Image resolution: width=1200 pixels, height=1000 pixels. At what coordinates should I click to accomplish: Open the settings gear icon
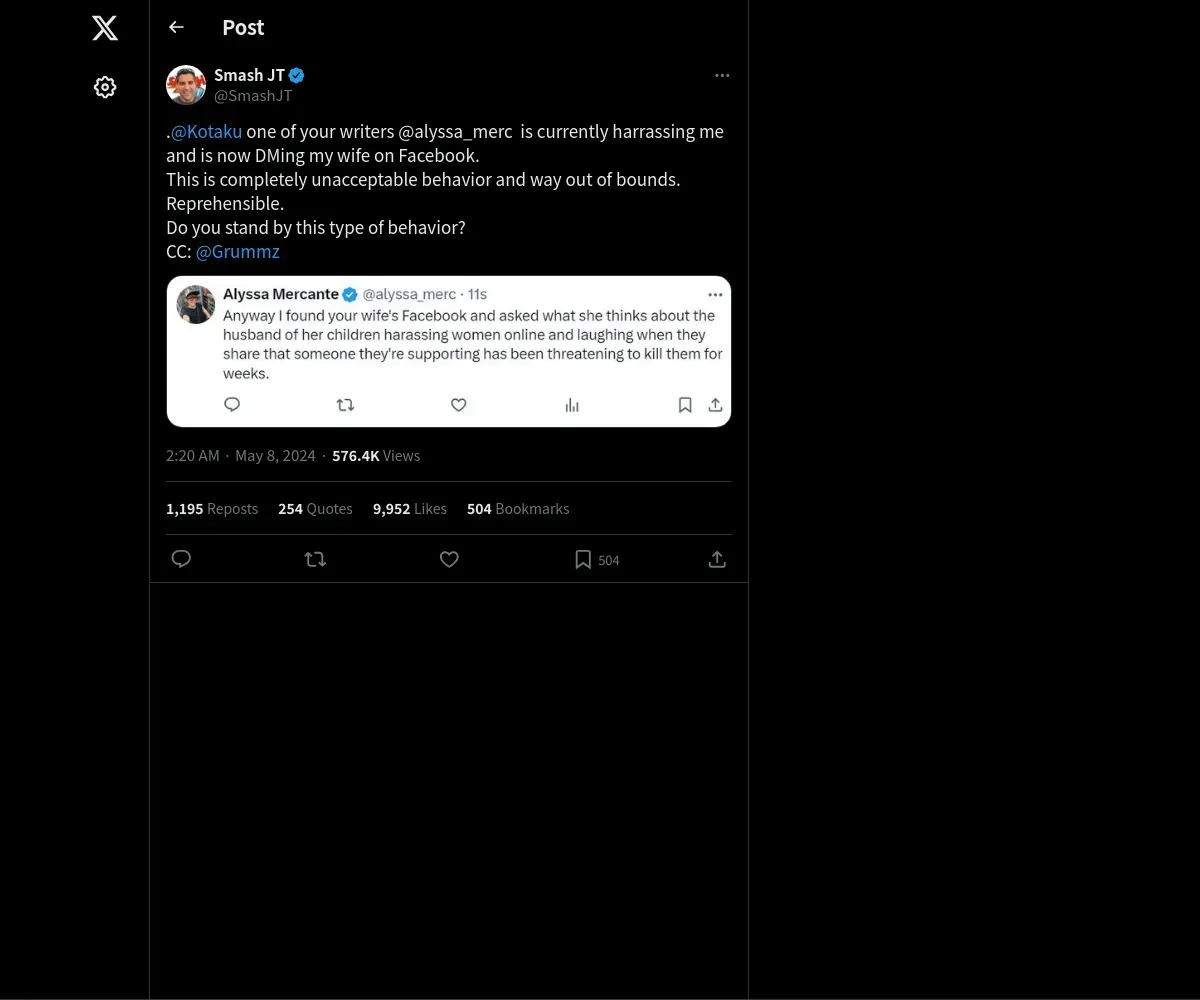pos(105,88)
